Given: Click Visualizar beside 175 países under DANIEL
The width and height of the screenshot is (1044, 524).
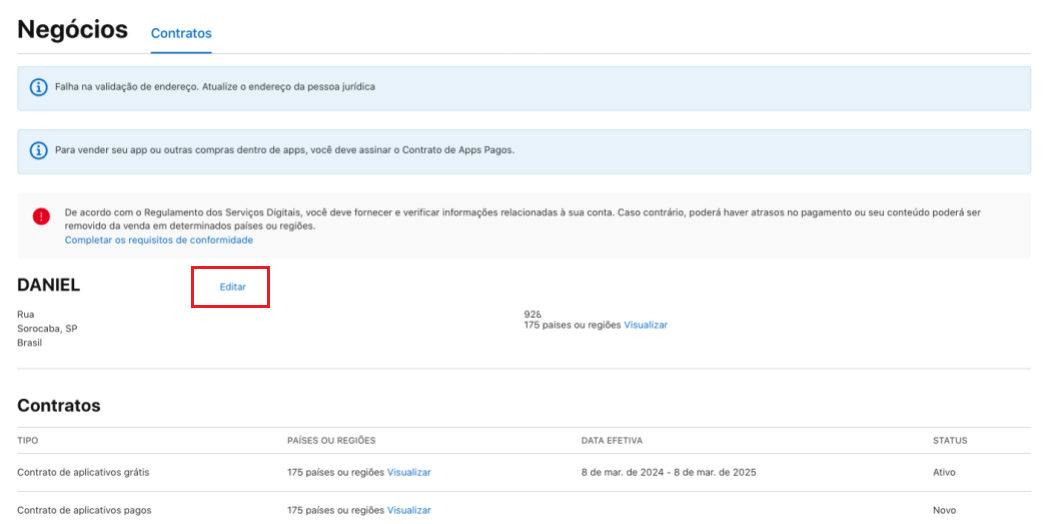Looking at the screenshot, I should [645, 325].
